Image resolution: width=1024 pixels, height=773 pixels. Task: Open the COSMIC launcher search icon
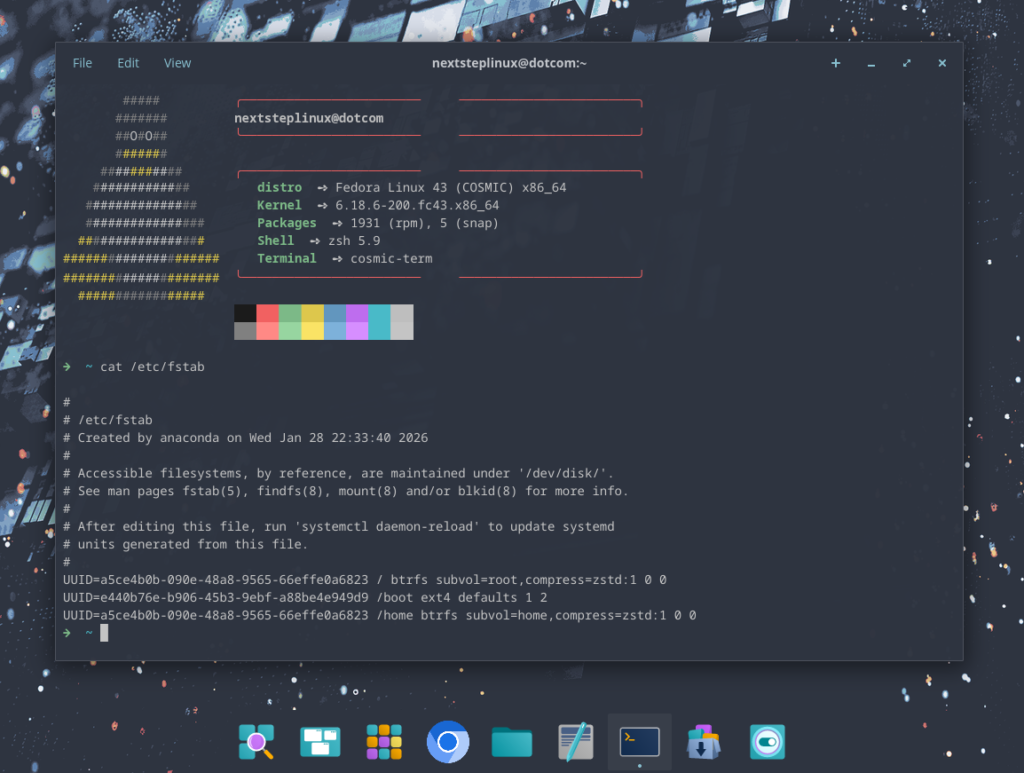coord(256,742)
